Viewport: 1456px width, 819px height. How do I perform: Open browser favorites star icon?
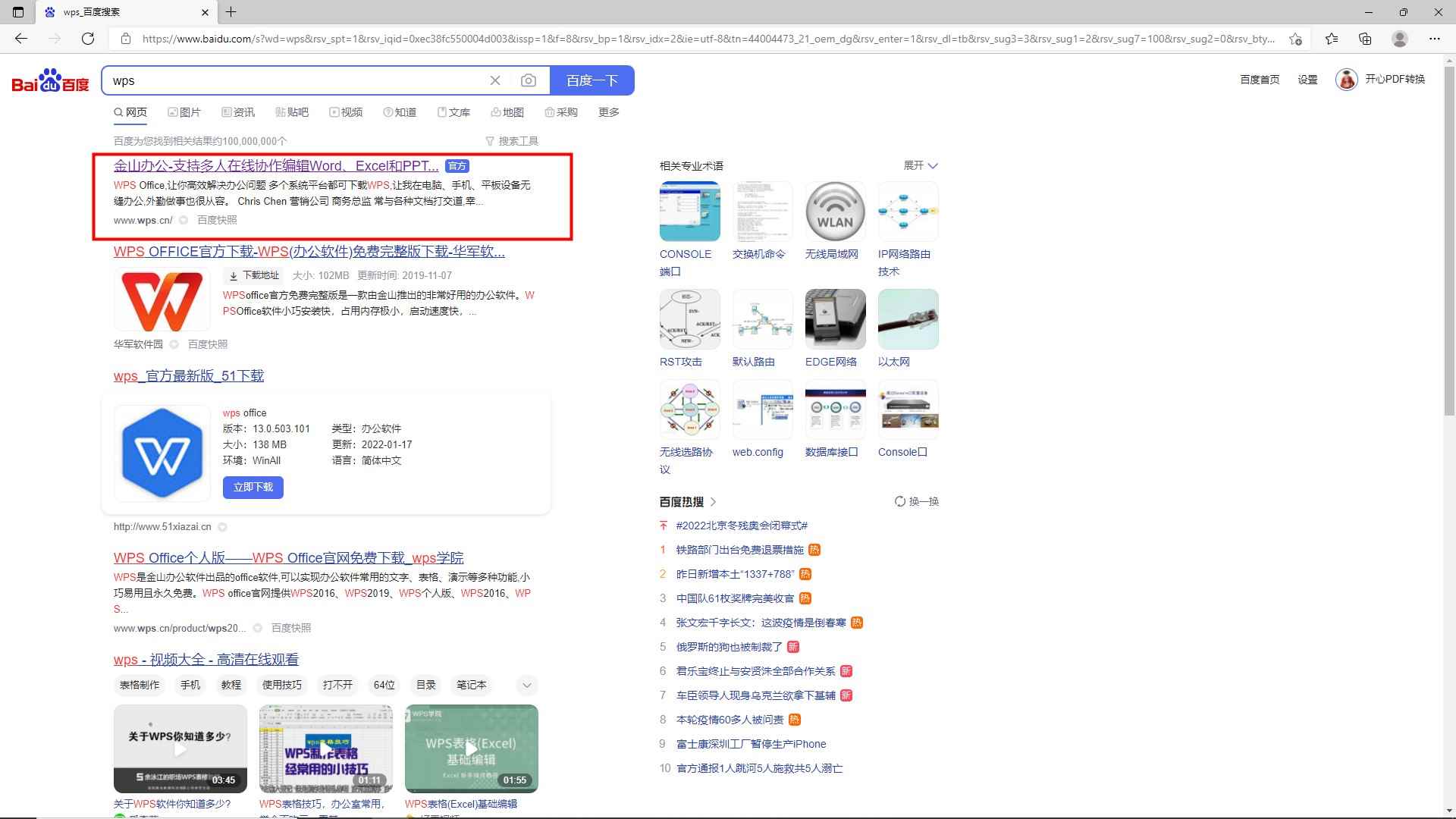pyautogui.click(x=1332, y=38)
